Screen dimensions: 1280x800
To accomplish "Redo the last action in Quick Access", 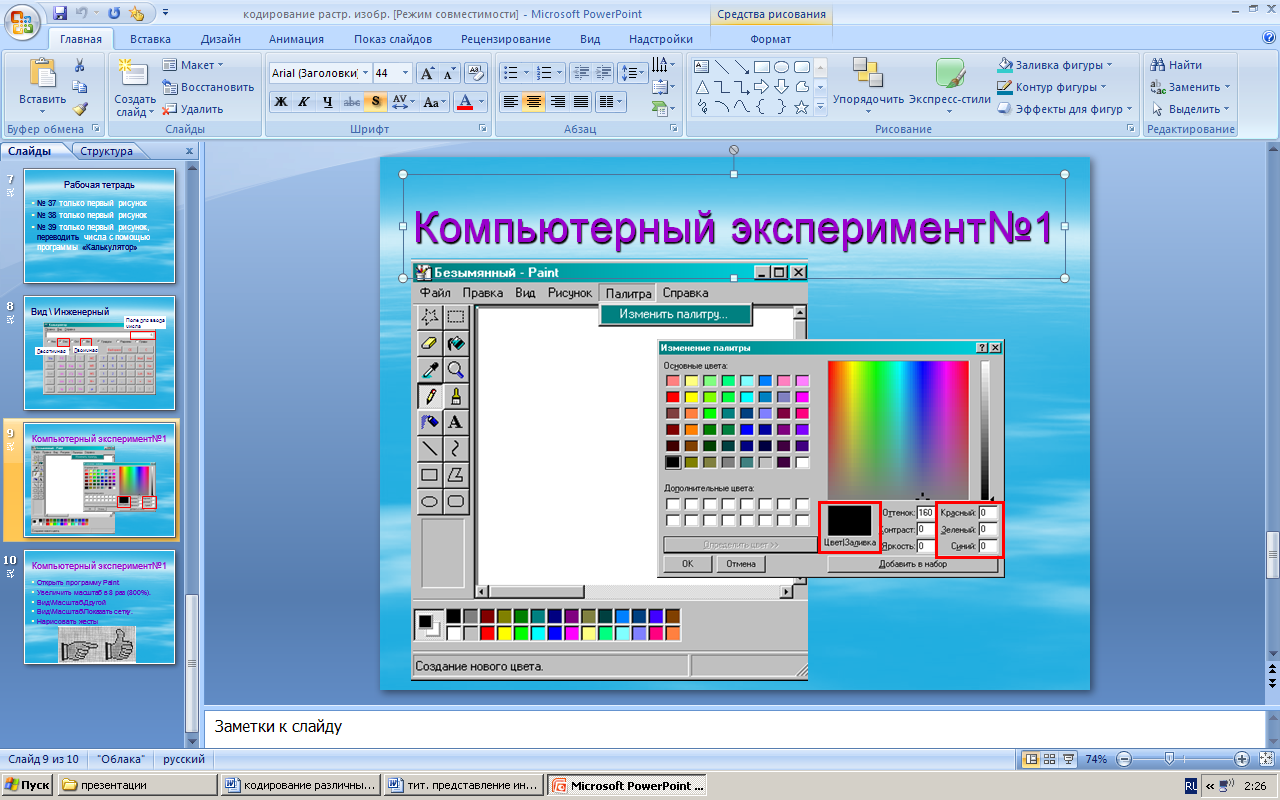I will click(x=113, y=14).
